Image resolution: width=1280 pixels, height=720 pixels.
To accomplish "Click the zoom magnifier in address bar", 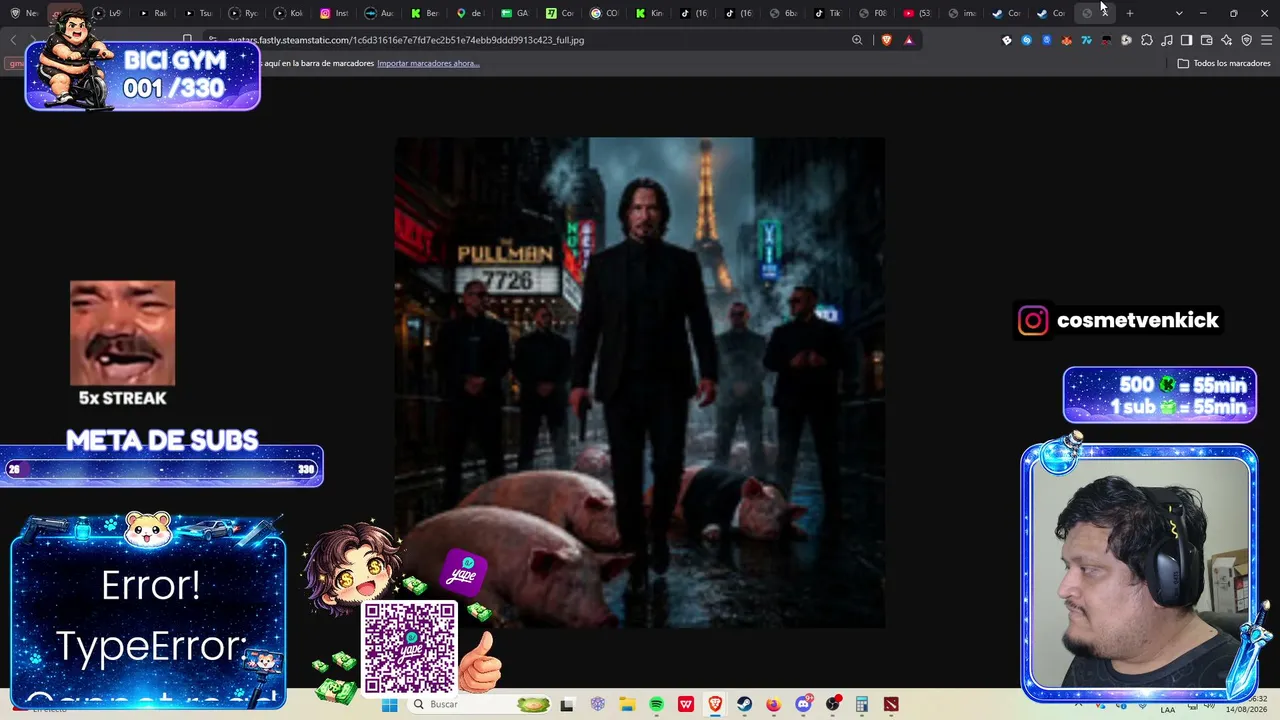I will 857,40.
